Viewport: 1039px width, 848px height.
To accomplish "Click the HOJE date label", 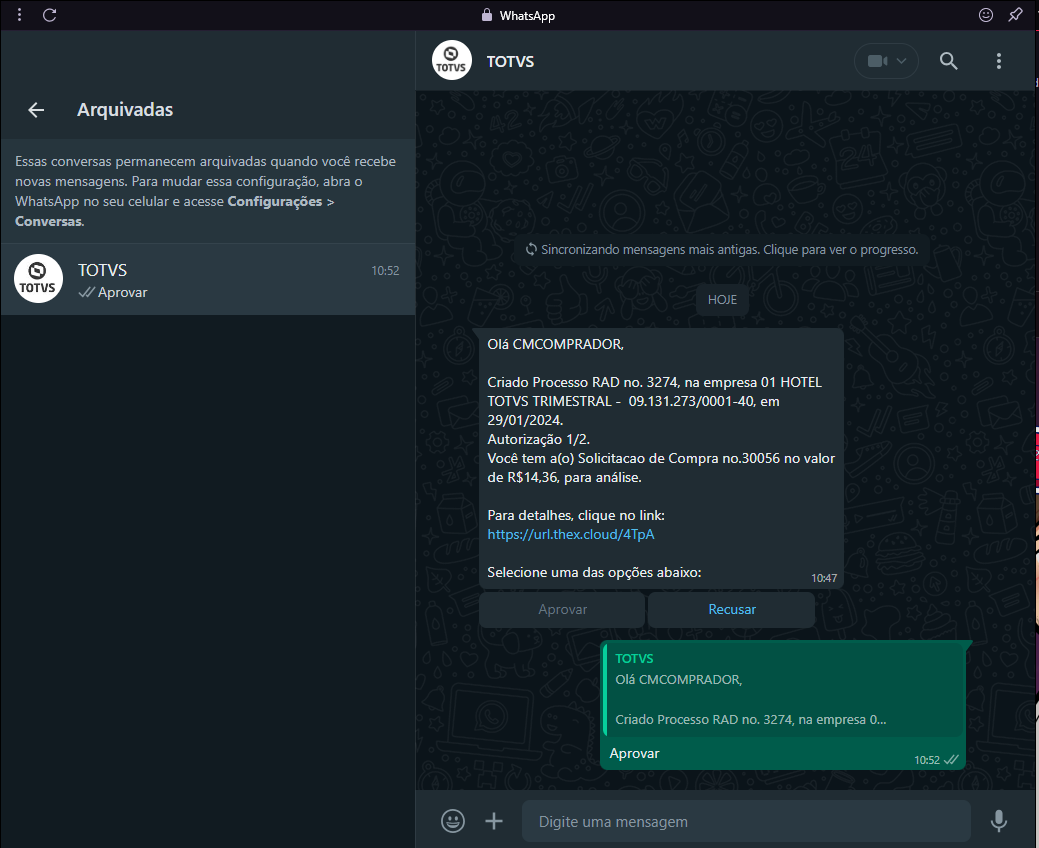I will 722,299.
